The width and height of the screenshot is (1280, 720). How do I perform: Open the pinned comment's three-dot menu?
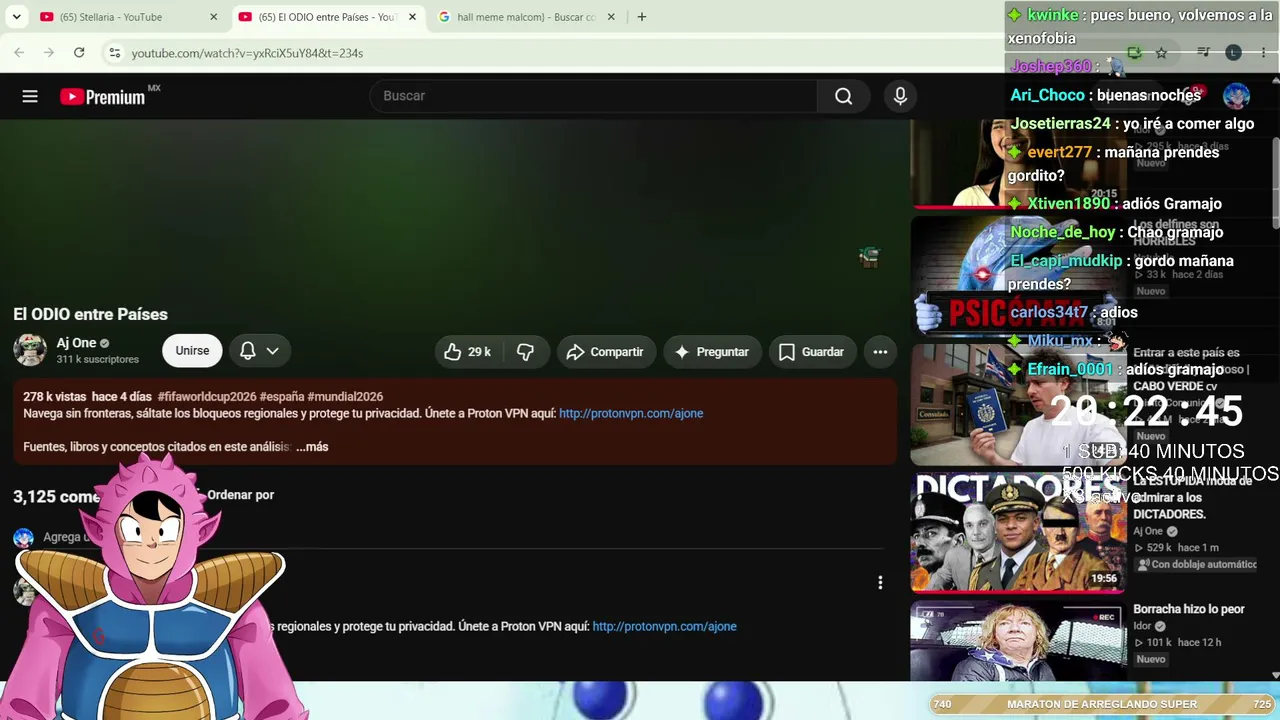point(880,583)
